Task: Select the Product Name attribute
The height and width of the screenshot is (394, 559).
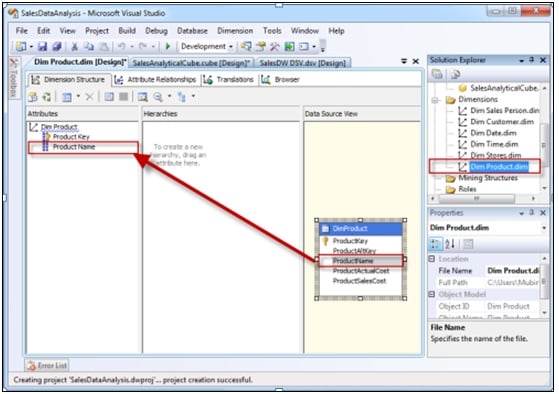Action: tap(74, 147)
